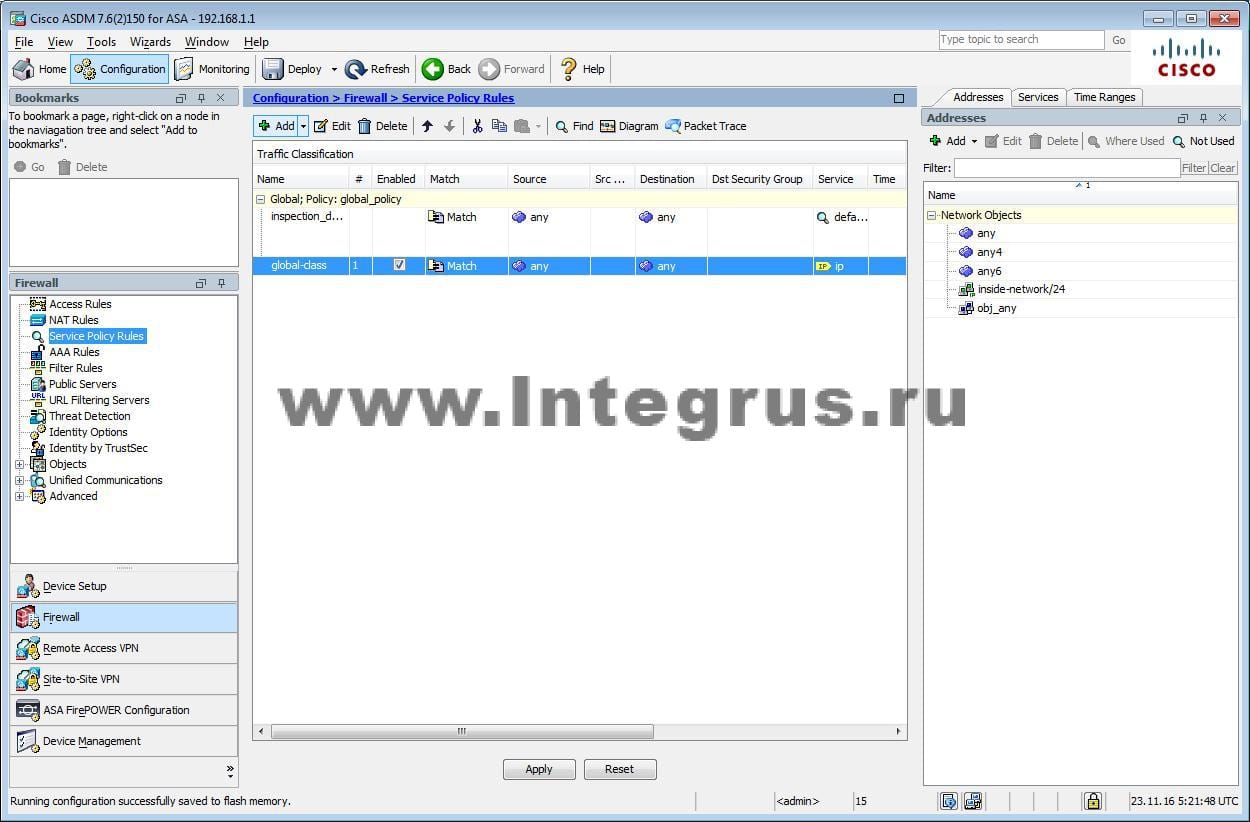Click Not Used in Addresses panel
The width and height of the screenshot is (1250, 822).
coord(1204,141)
